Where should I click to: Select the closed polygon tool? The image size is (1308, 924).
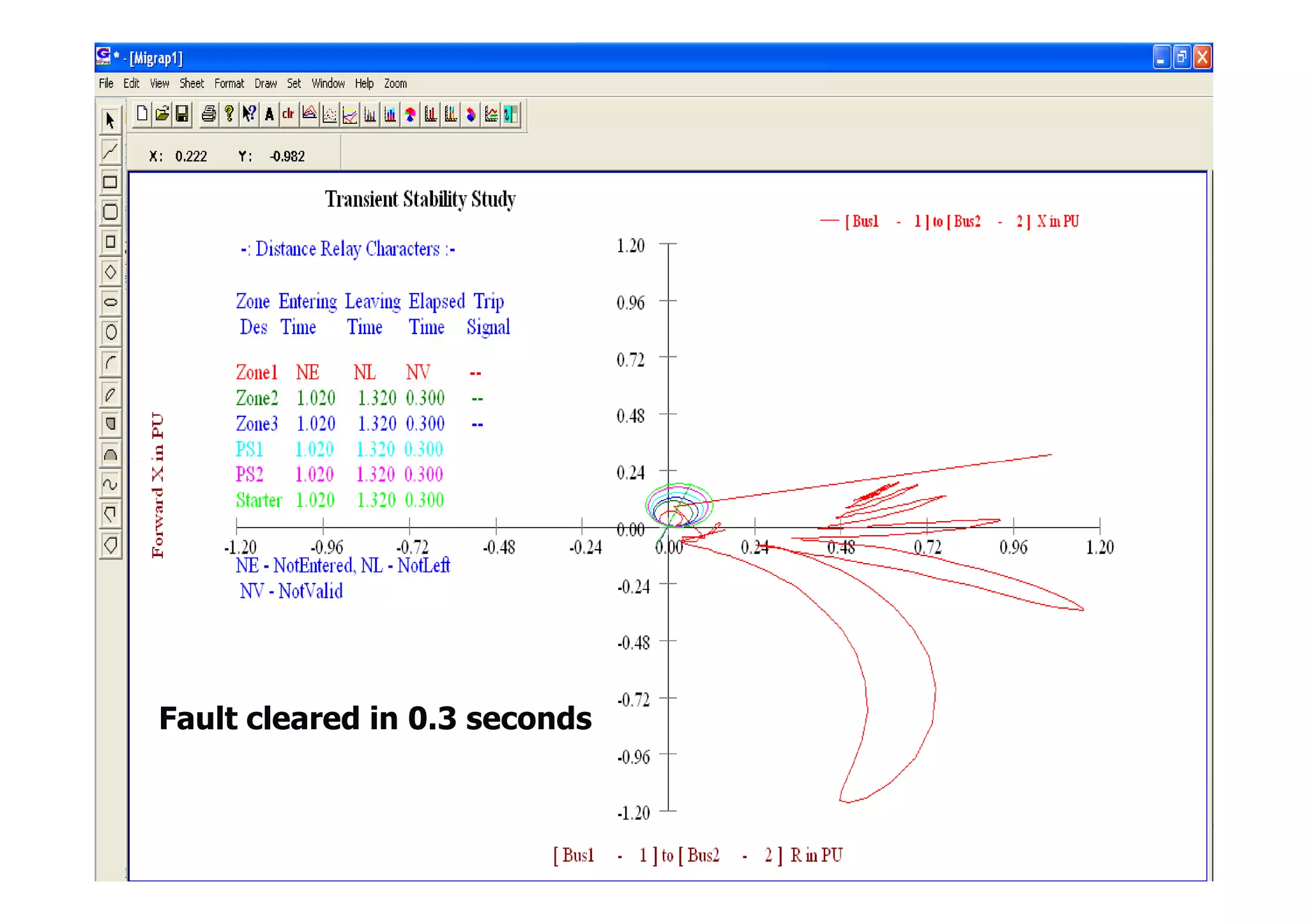tap(110, 545)
